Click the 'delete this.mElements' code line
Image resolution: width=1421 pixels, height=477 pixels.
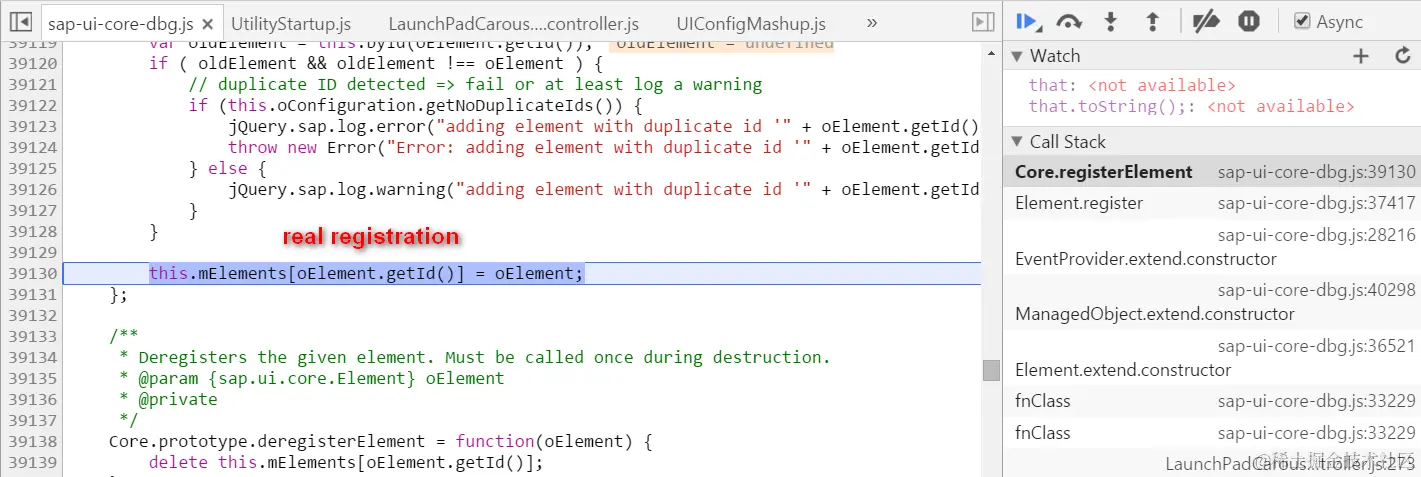coord(346,462)
